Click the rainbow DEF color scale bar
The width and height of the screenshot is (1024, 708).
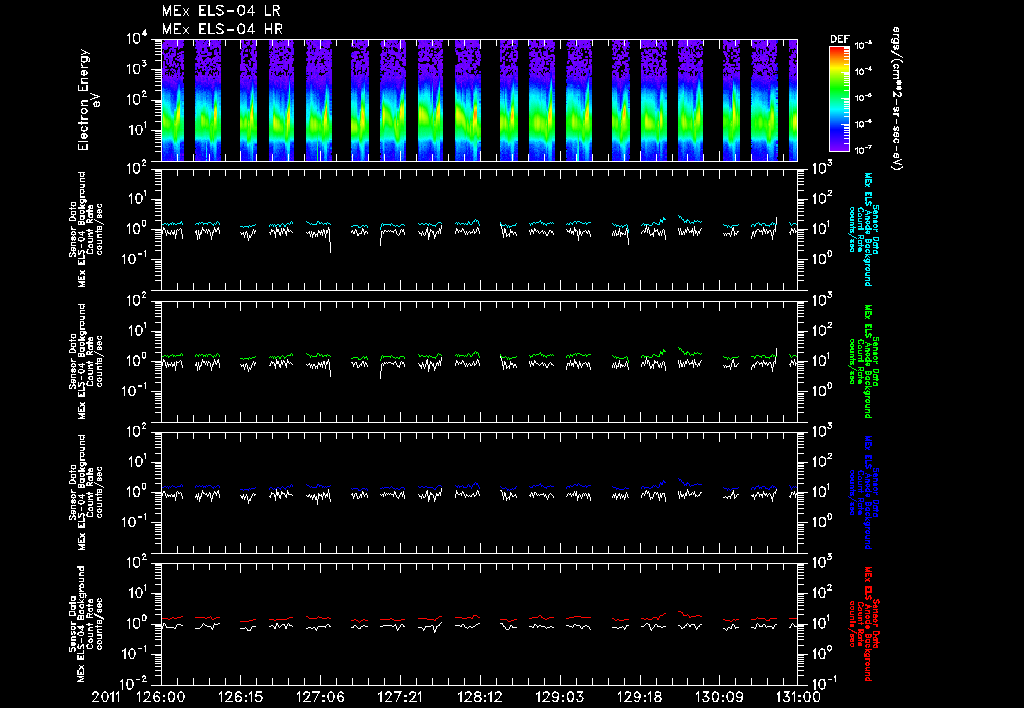point(839,99)
